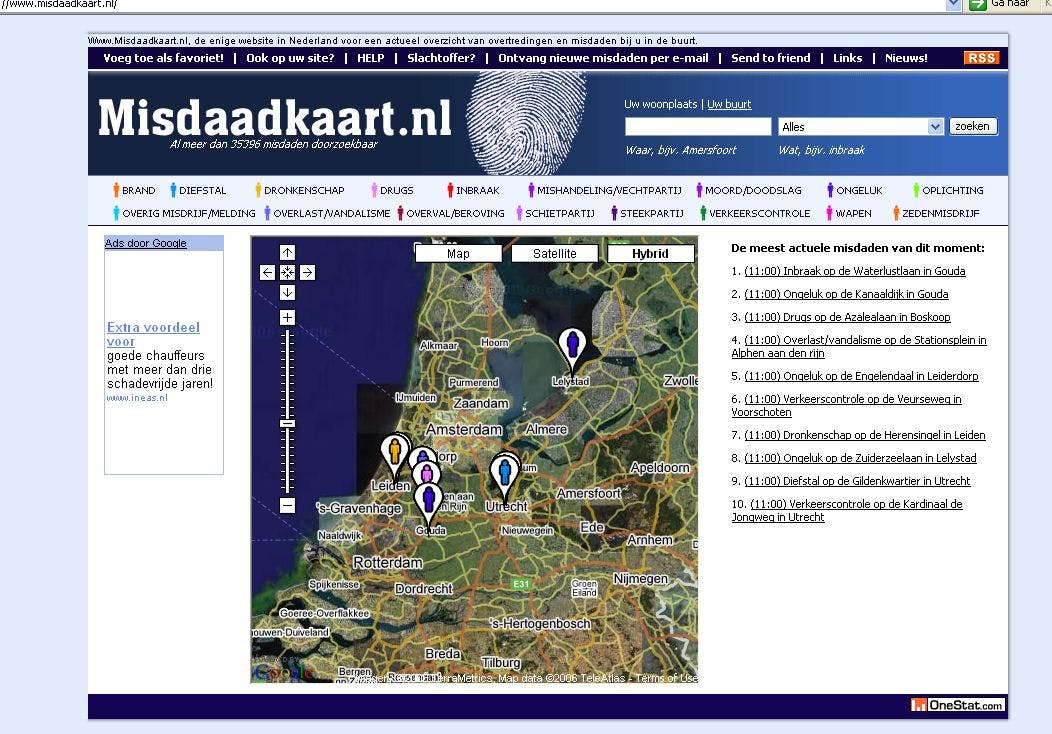1052x734 pixels.
Task: Zoom in using the map plus icon
Action: click(x=288, y=316)
